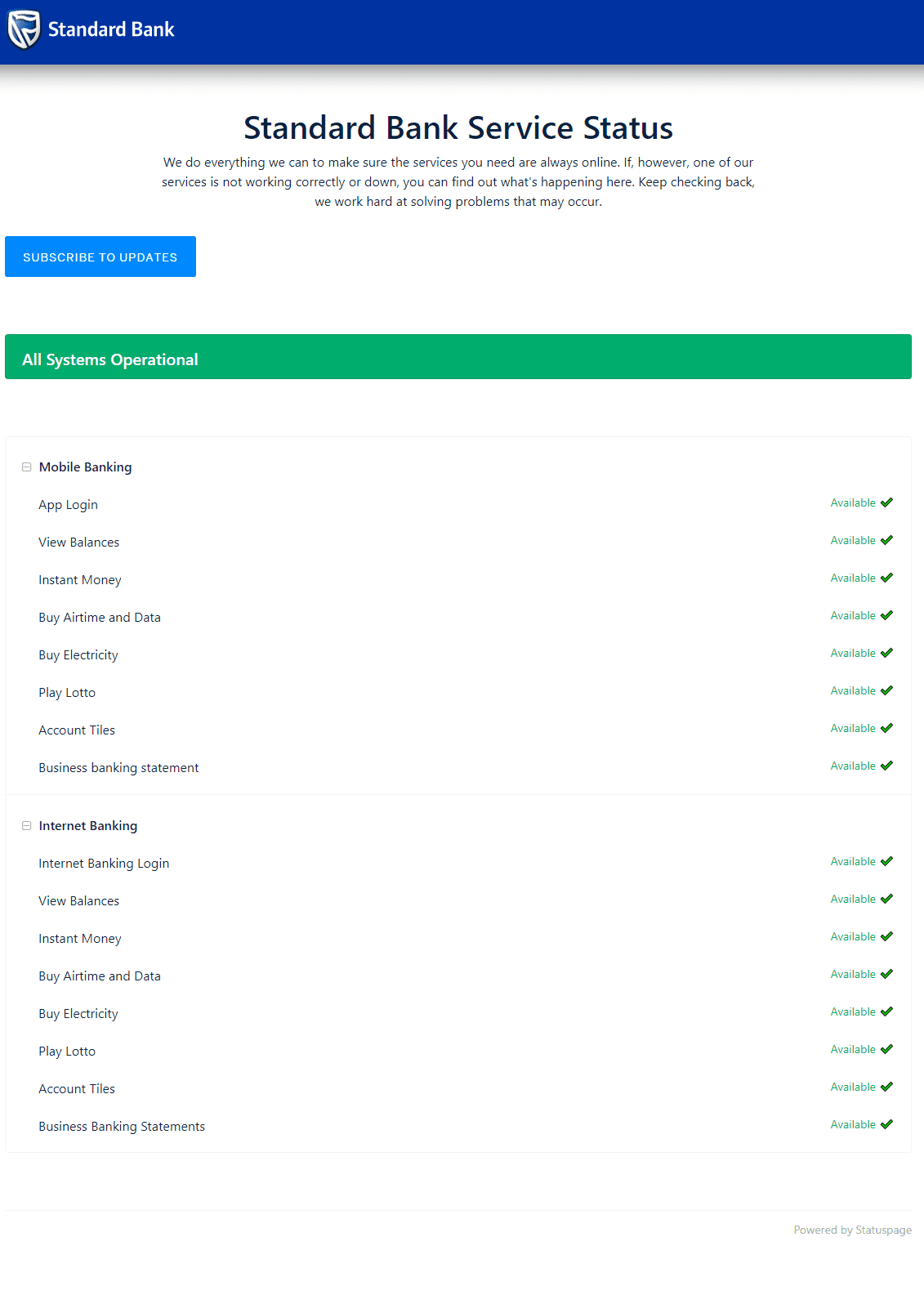Click the checkmark for Mobile Buy Electricity
The image size is (924, 1295).
886,653
